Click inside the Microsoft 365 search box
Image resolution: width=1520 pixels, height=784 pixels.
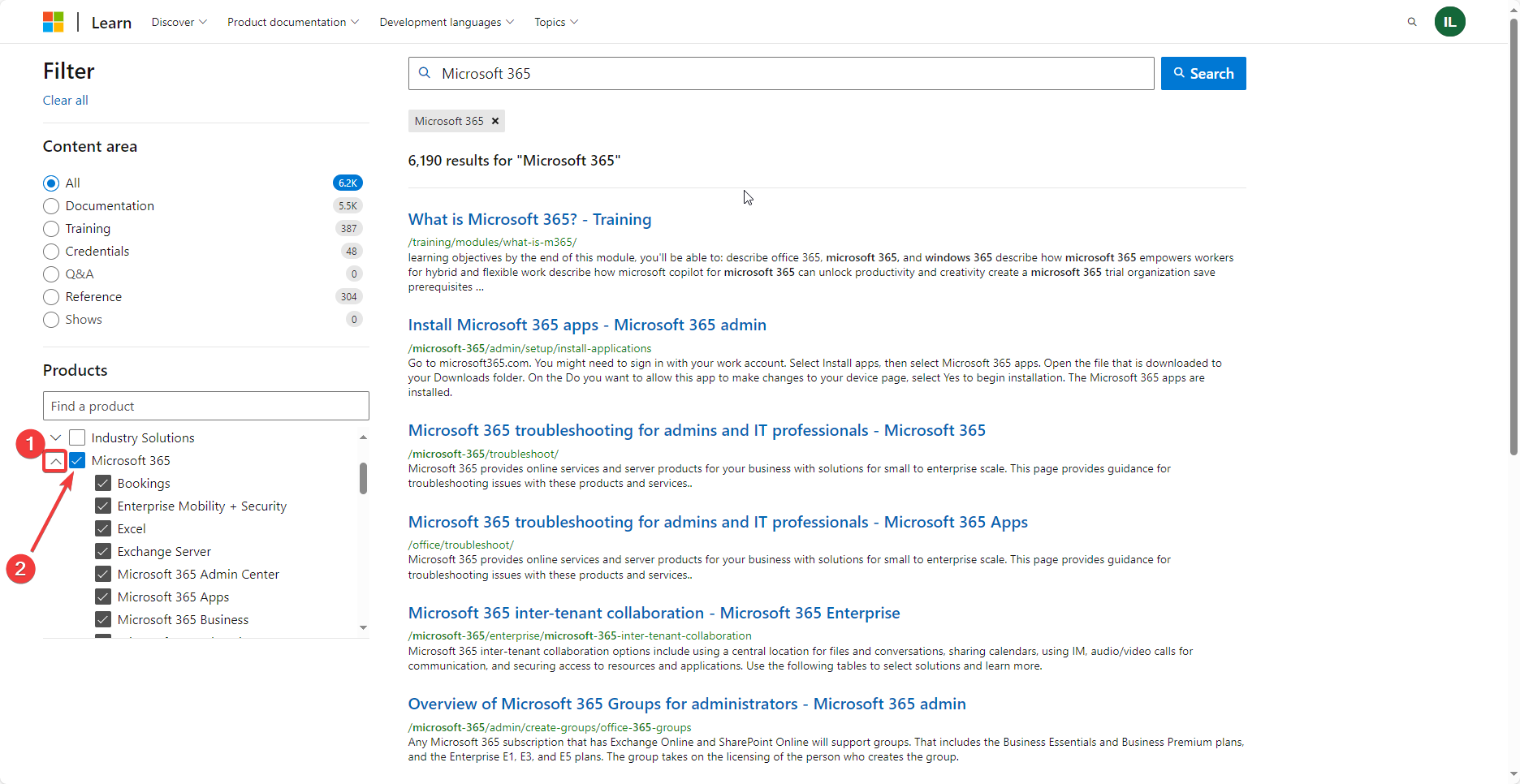point(781,74)
